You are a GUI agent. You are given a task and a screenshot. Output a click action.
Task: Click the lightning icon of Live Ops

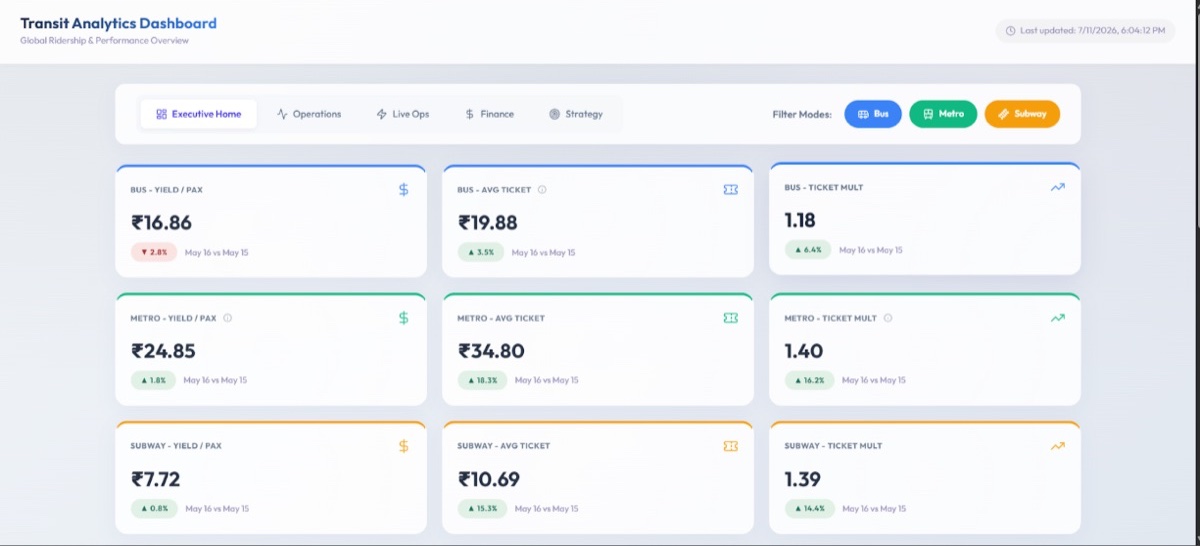[381, 114]
